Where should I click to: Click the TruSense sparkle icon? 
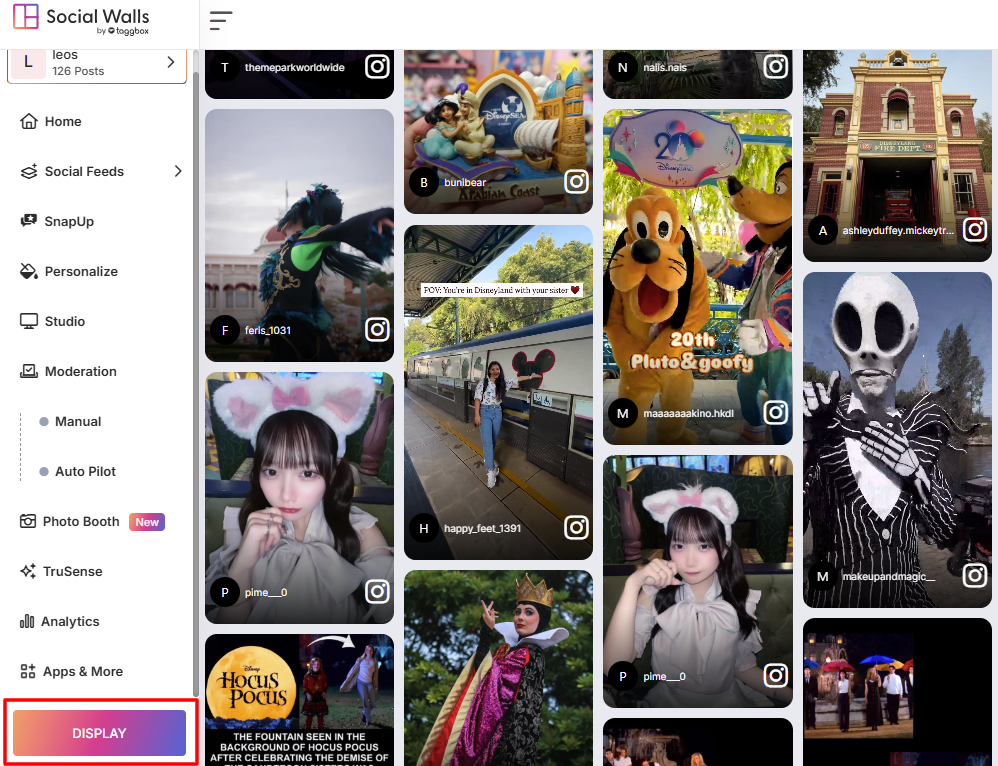[28, 571]
